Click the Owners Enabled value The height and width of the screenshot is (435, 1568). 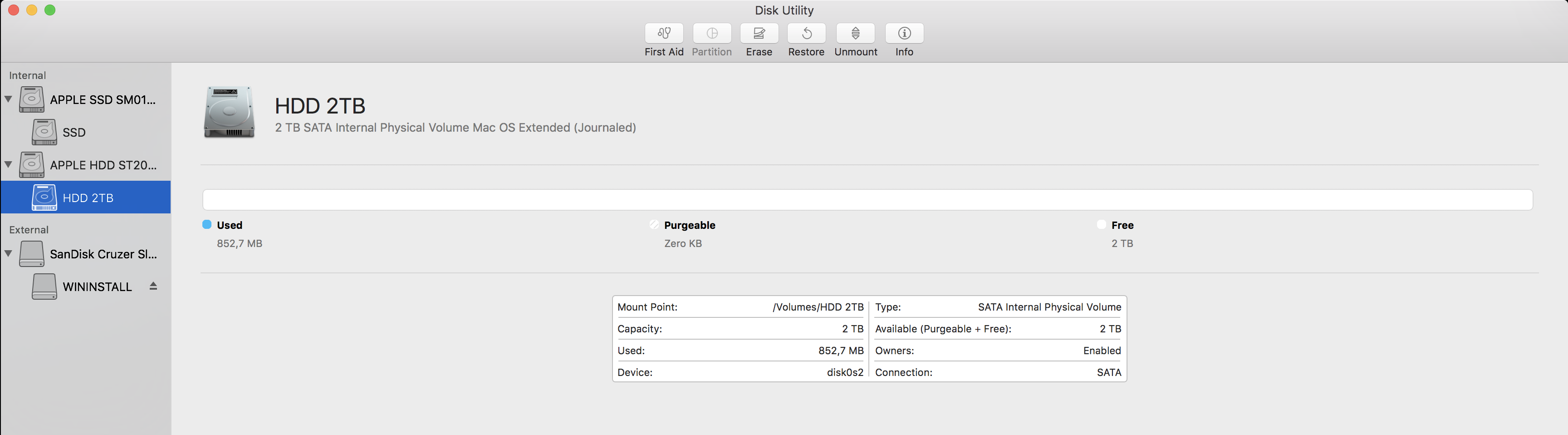click(x=1102, y=351)
